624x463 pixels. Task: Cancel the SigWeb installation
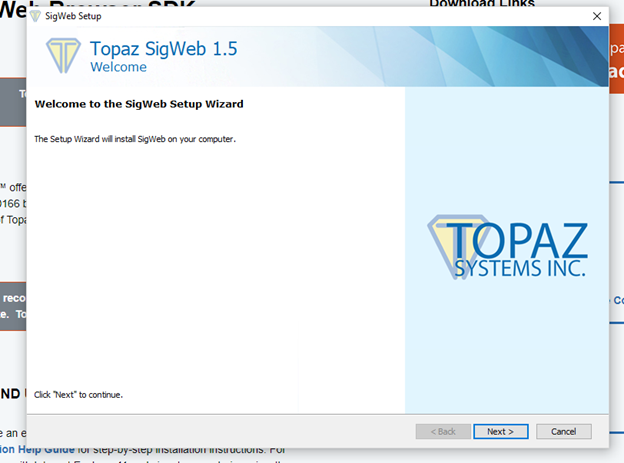tap(564, 432)
